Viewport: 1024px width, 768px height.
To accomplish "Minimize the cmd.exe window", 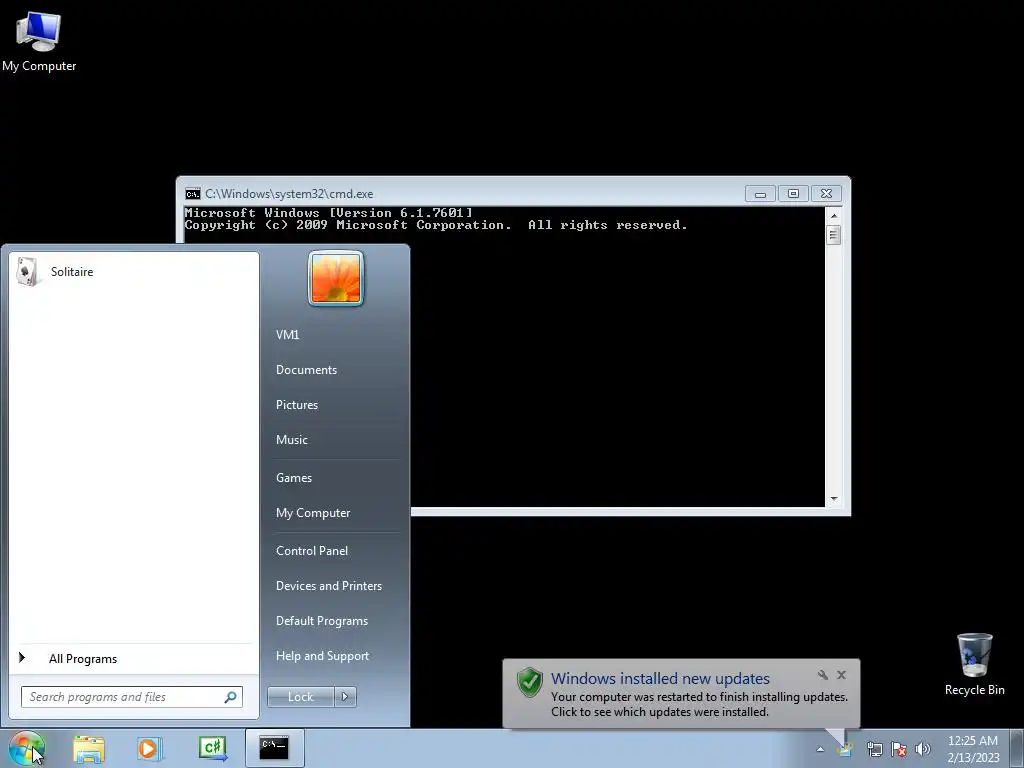I will 760,194.
